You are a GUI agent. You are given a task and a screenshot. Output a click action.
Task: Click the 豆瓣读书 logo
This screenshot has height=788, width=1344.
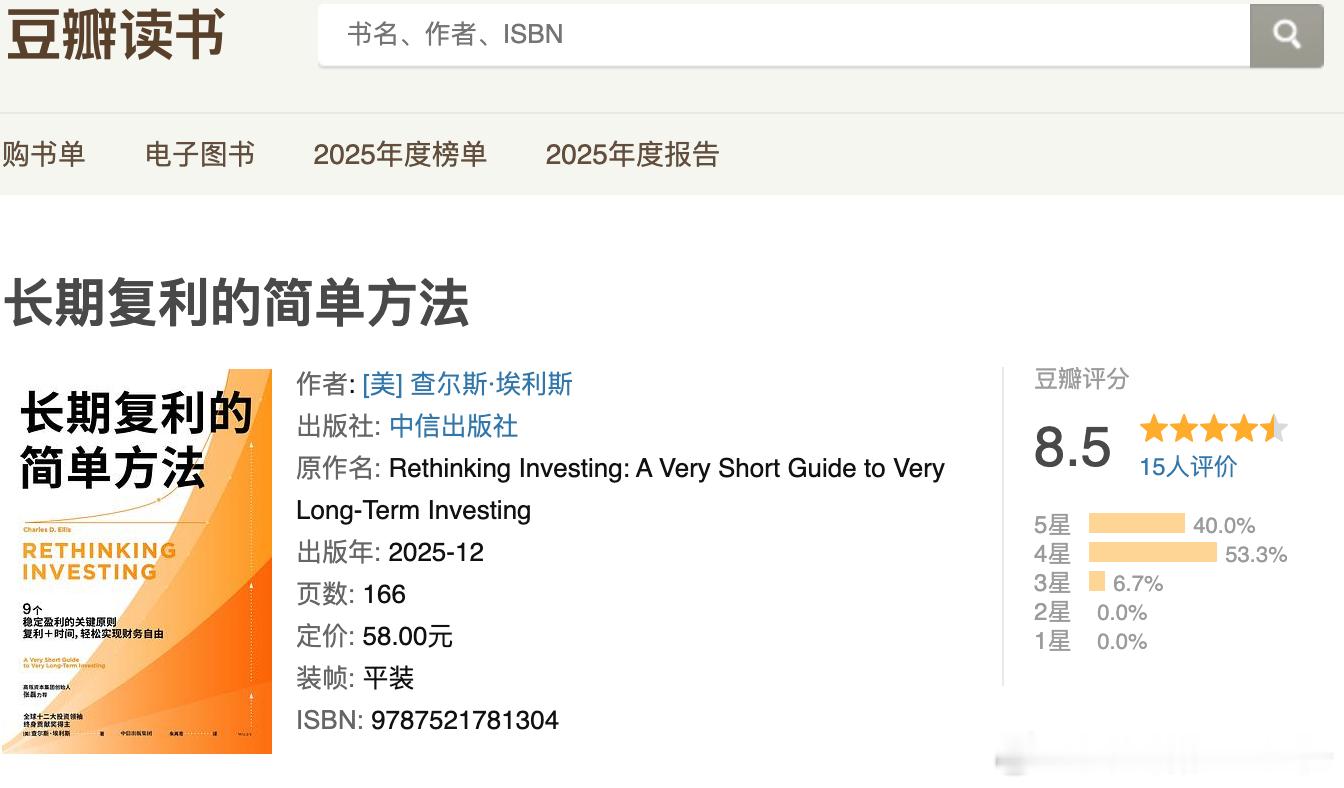coord(115,35)
